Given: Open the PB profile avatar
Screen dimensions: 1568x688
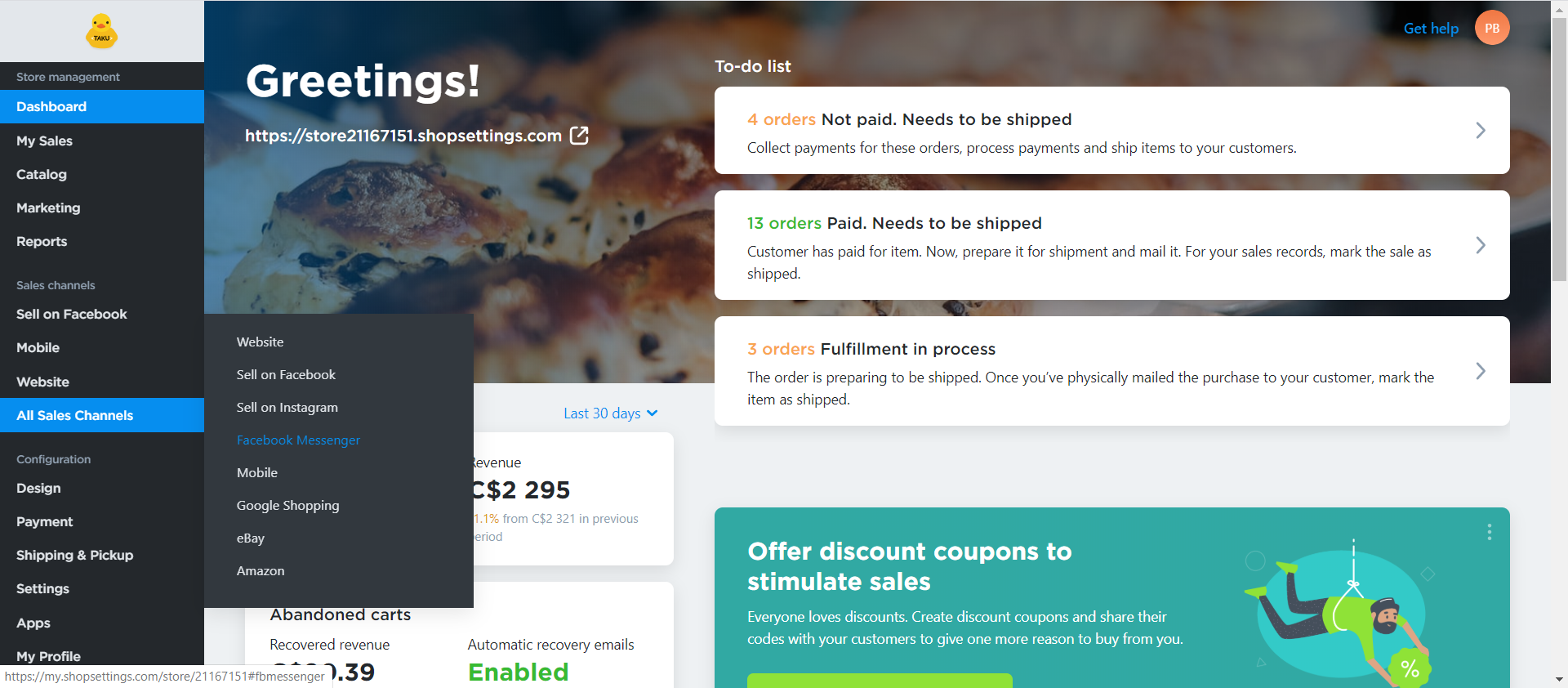Looking at the screenshot, I should (1491, 28).
